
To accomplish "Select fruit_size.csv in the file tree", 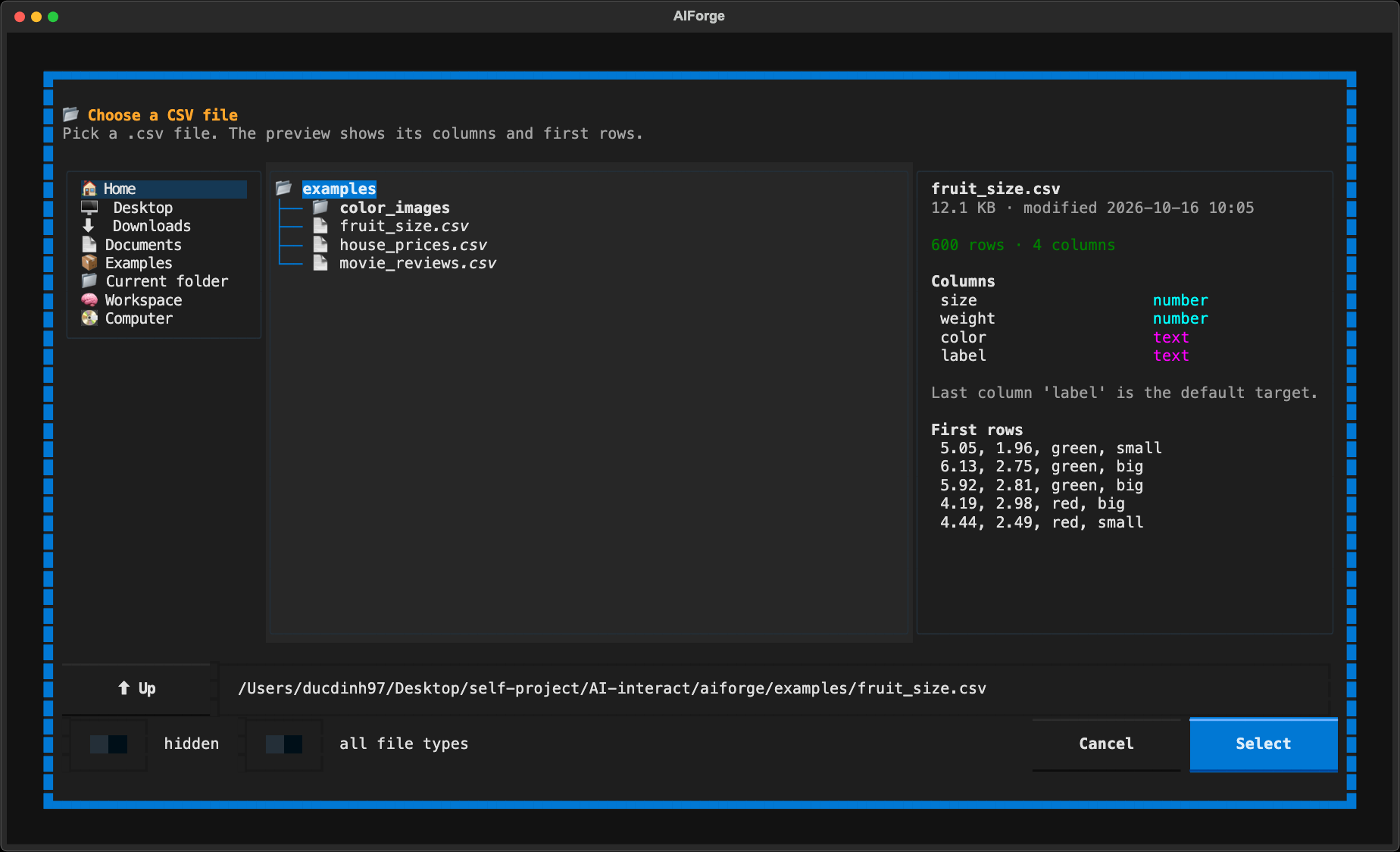I will [x=404, y=226].
